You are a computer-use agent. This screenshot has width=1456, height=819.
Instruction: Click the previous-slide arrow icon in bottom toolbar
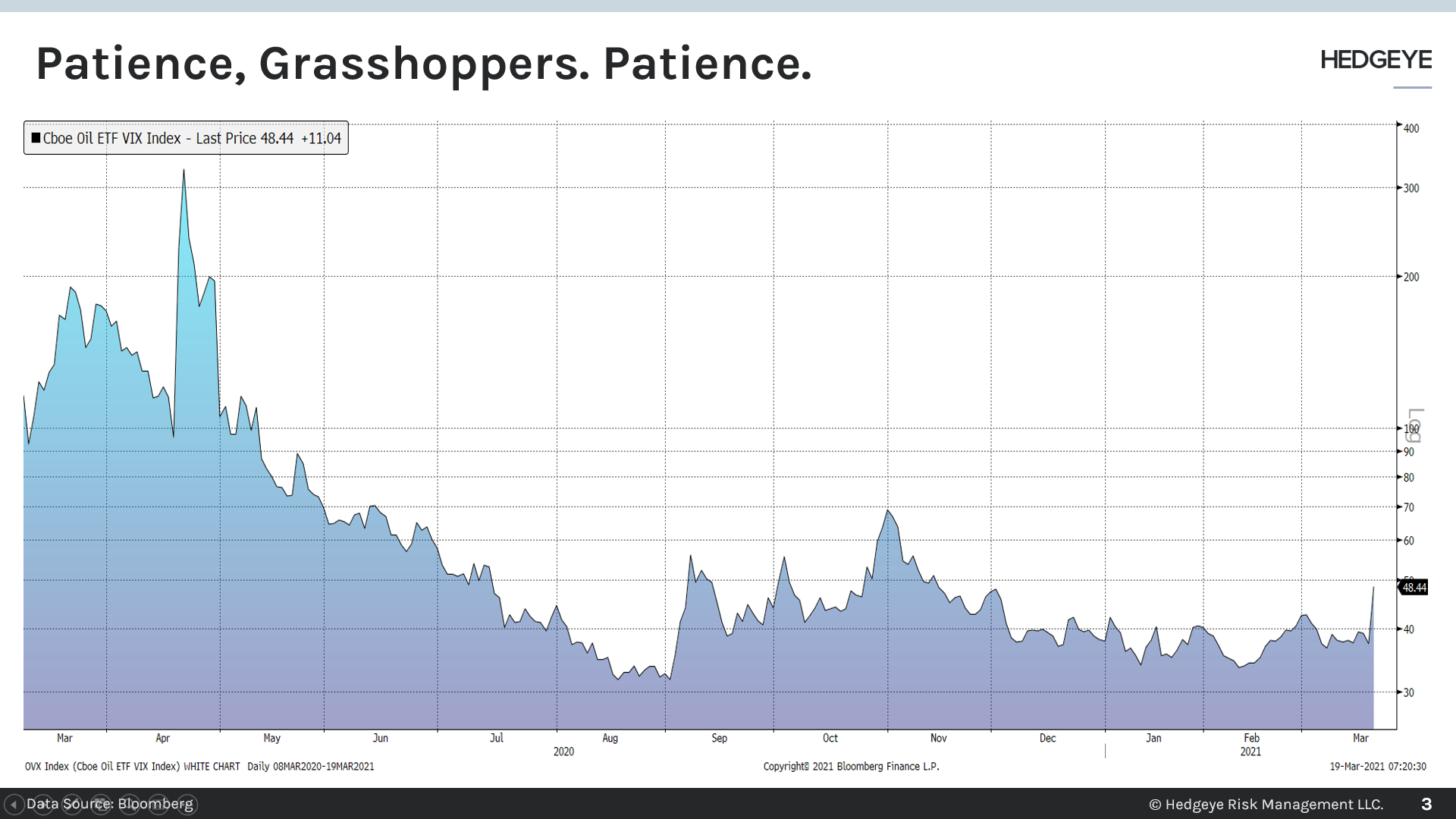[14, 805]
